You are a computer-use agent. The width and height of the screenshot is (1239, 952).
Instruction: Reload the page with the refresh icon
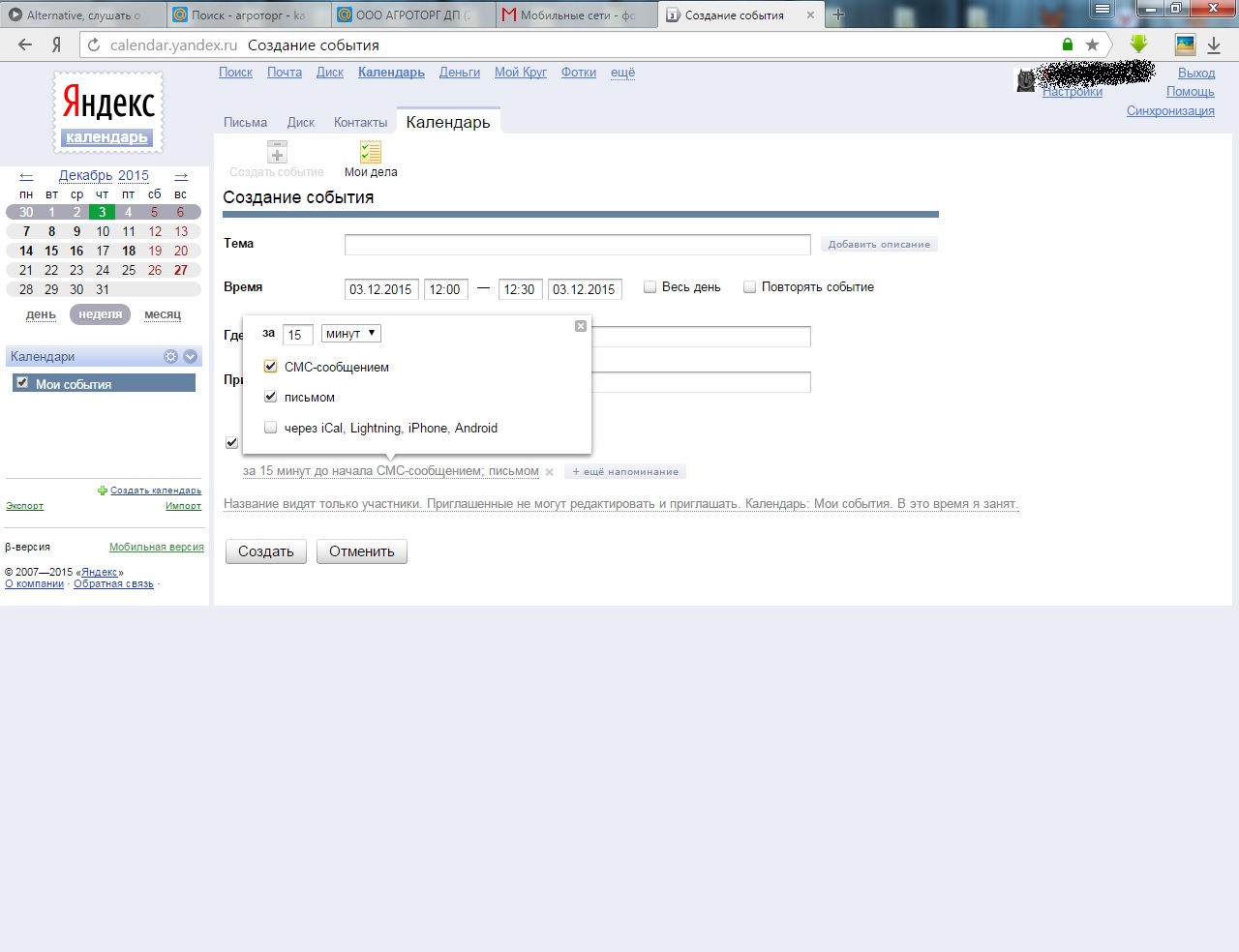94,45
